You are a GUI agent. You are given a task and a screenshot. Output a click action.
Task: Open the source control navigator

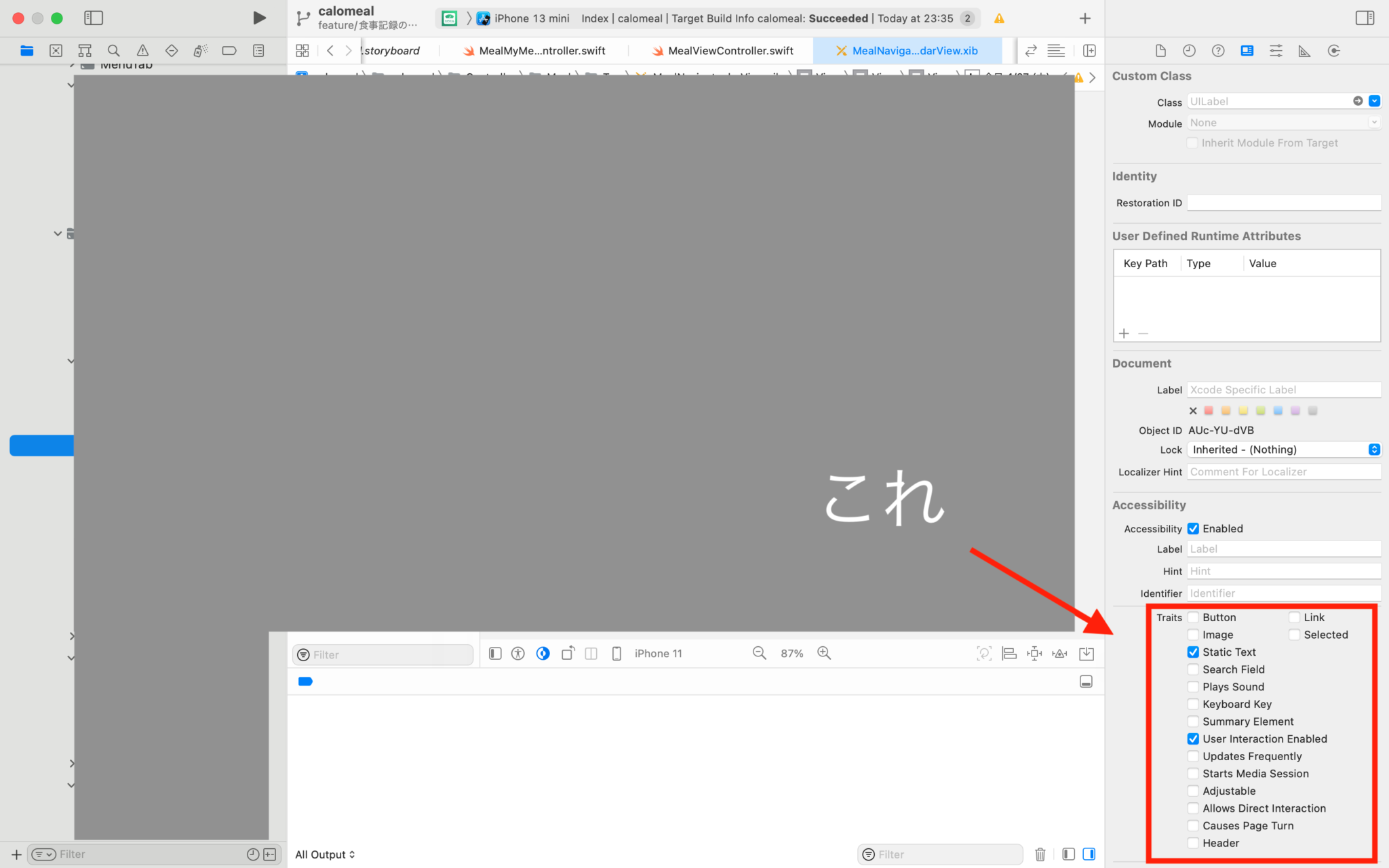[x=56, y=50]
